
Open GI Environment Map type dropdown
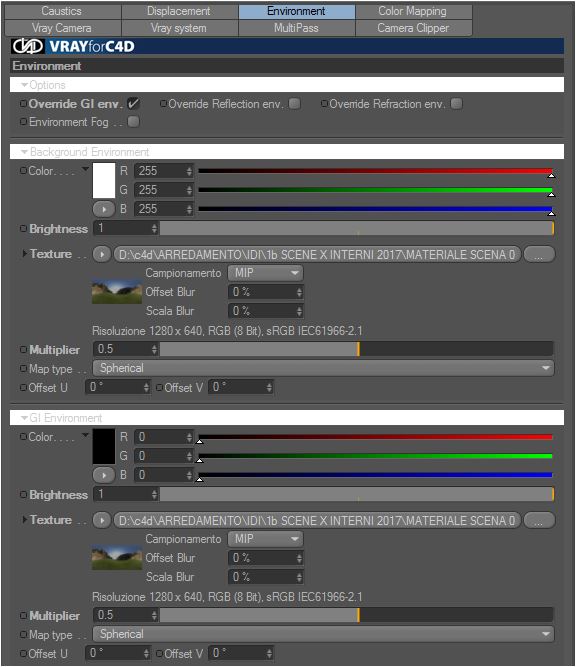pyautogui.click(x=323, y=634)
